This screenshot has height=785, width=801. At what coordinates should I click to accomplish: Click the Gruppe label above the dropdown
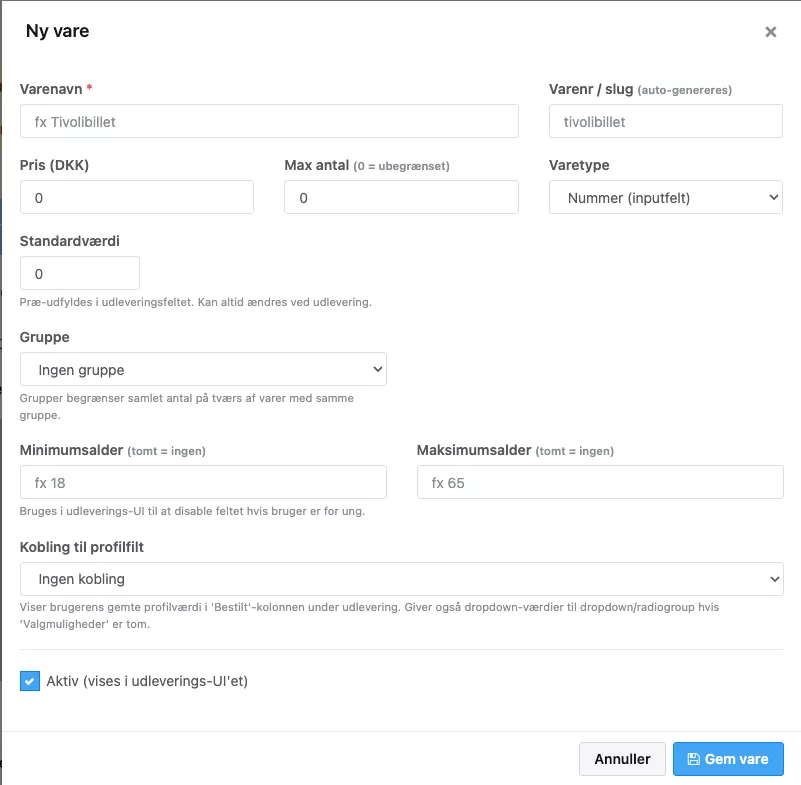pyautogui.click(x=44, y=337)
